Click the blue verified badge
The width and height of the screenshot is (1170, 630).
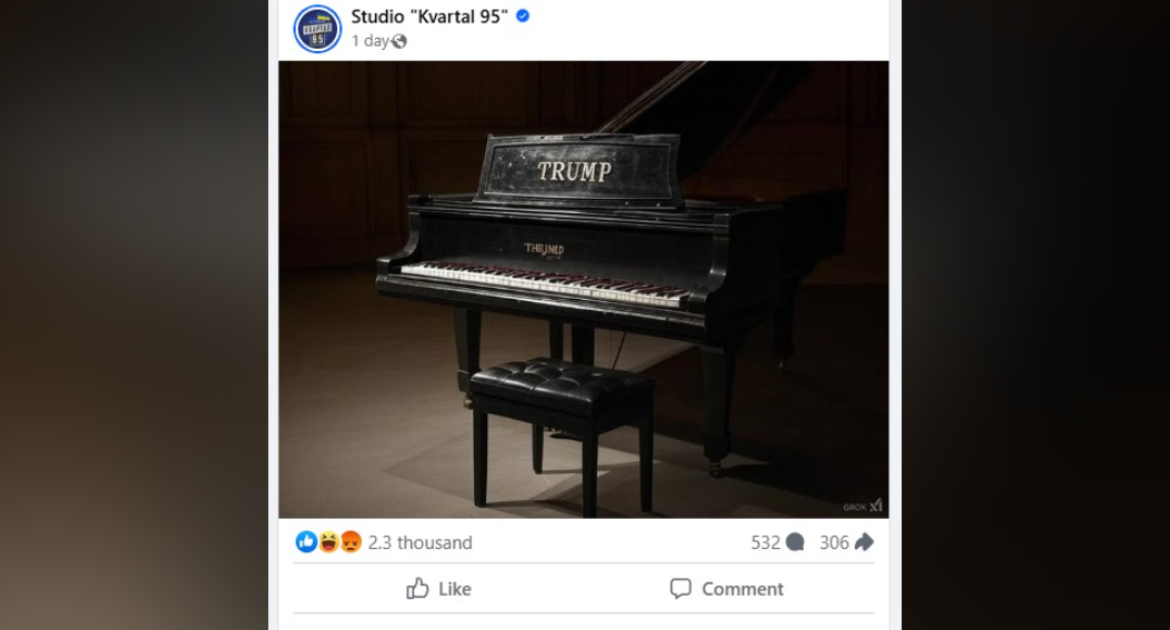pyautogui.click(x=523, y=16)
